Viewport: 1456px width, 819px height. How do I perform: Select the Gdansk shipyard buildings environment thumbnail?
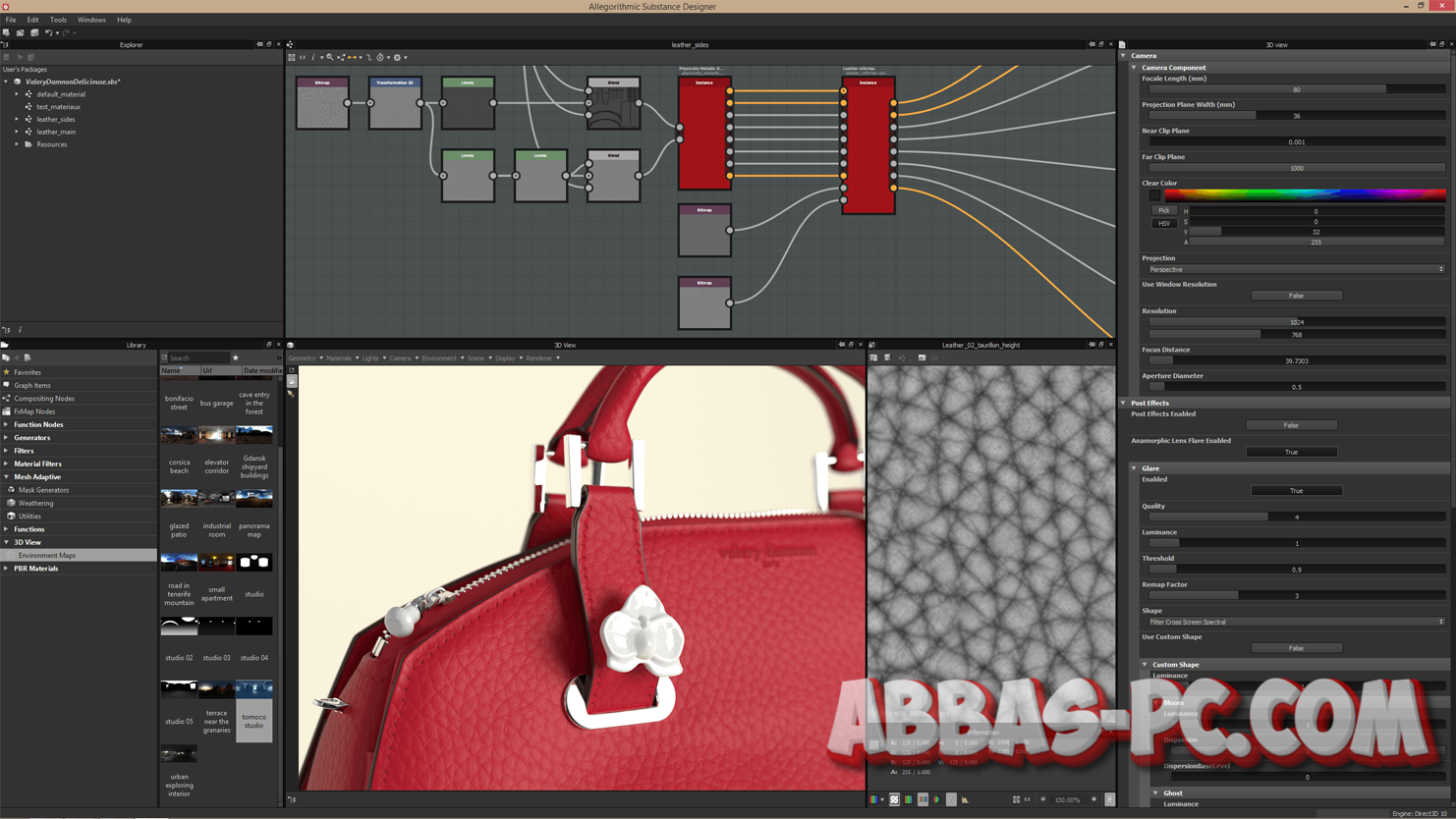[253, 433]
